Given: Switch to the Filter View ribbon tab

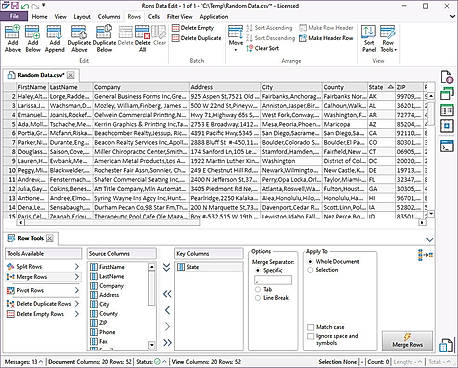Looking at the screenshot, I should (180, 17).
